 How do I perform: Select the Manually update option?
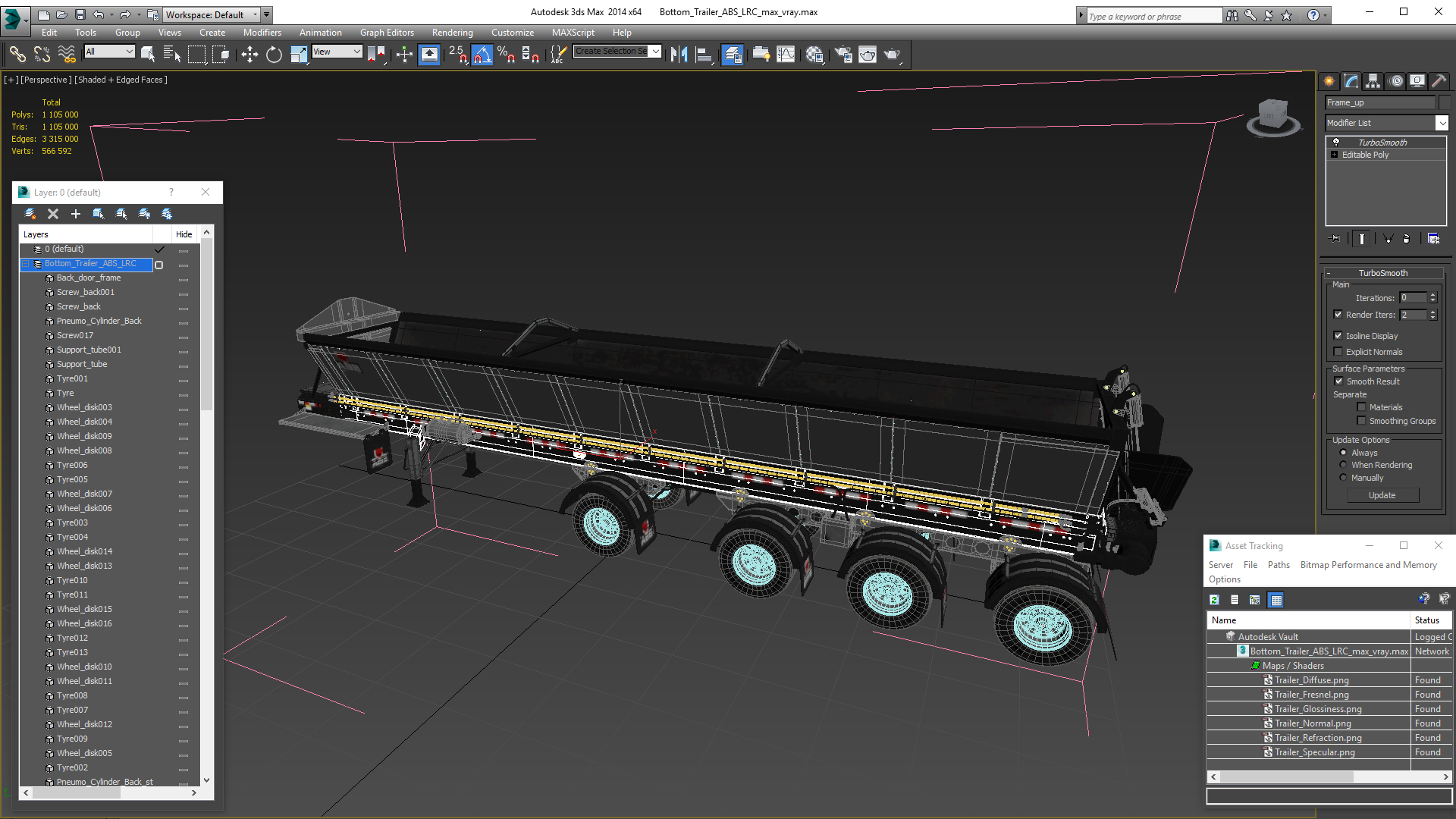tap(1343, 478)
